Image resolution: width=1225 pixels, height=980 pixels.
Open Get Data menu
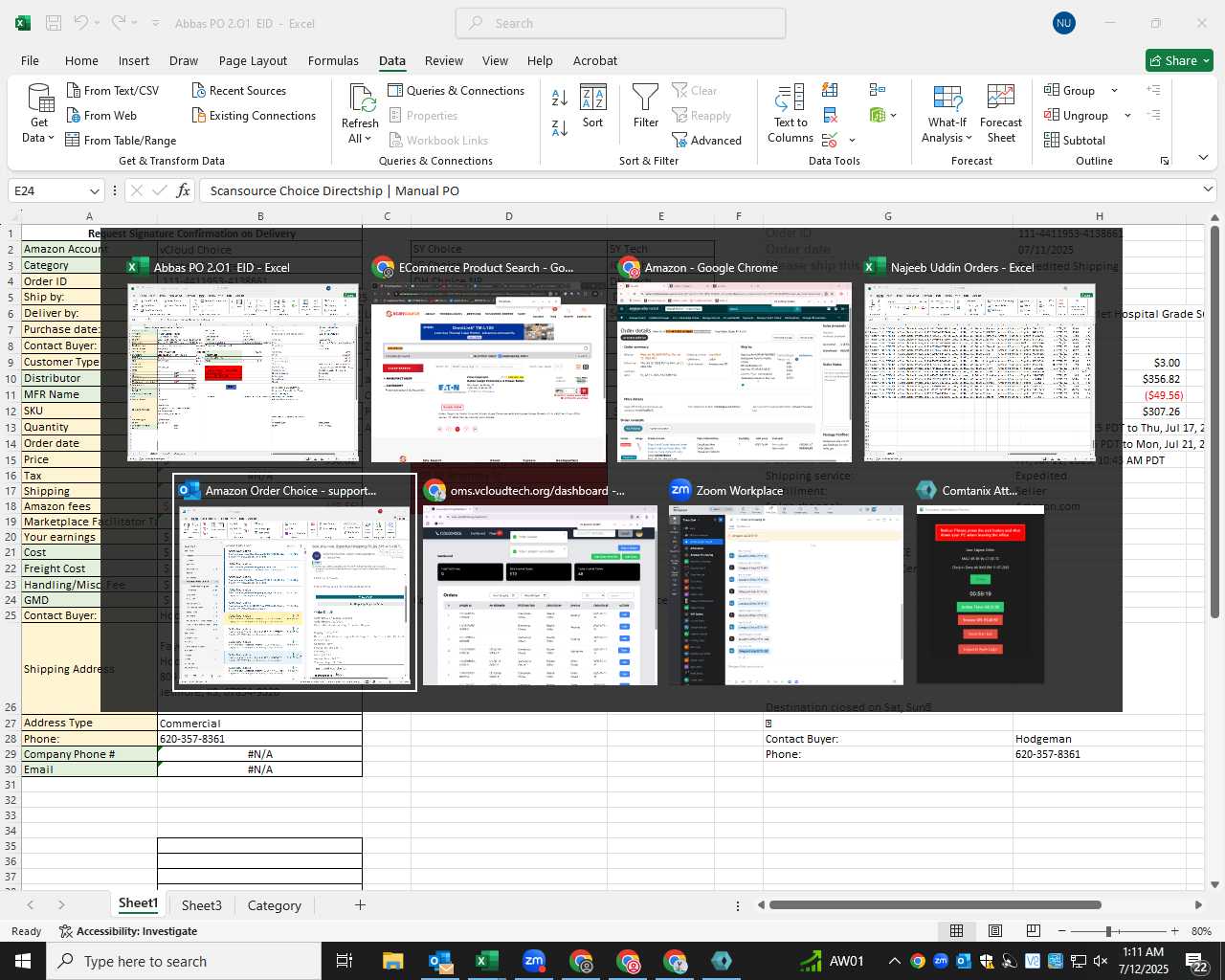[39, 114]
